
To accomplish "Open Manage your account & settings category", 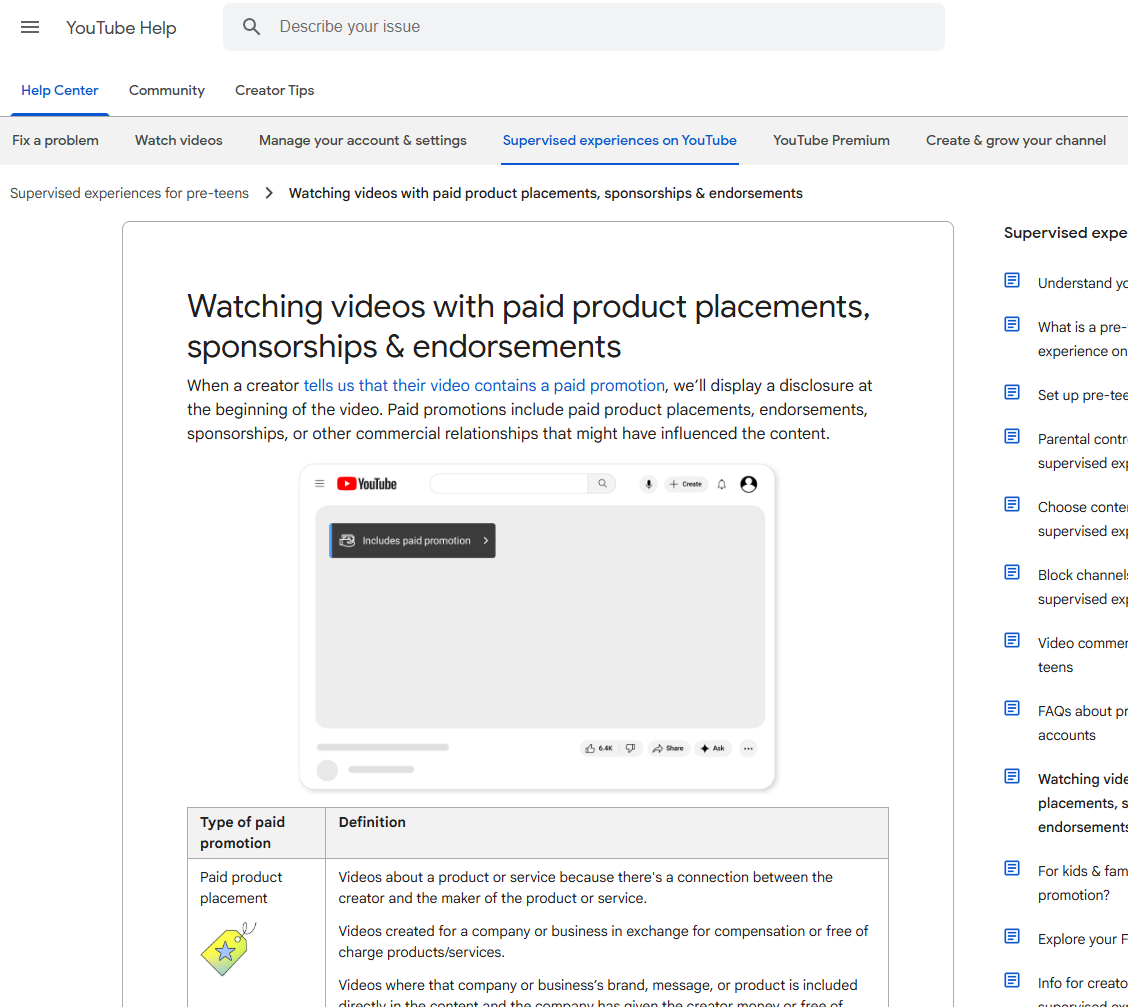I will 363,140.
